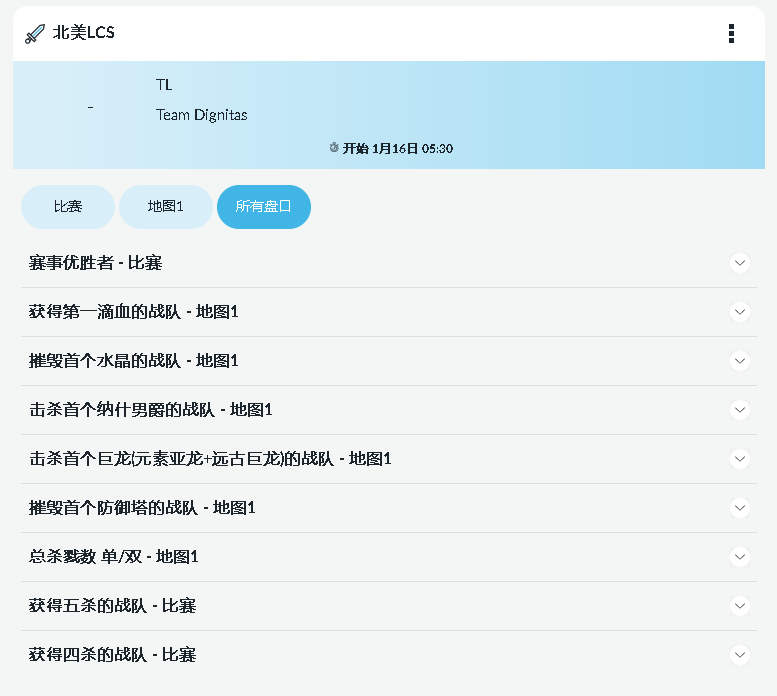Expand the 获得四杀的战队 - 比赛 chevron
The image size is (777, 696).
point(740,655)
